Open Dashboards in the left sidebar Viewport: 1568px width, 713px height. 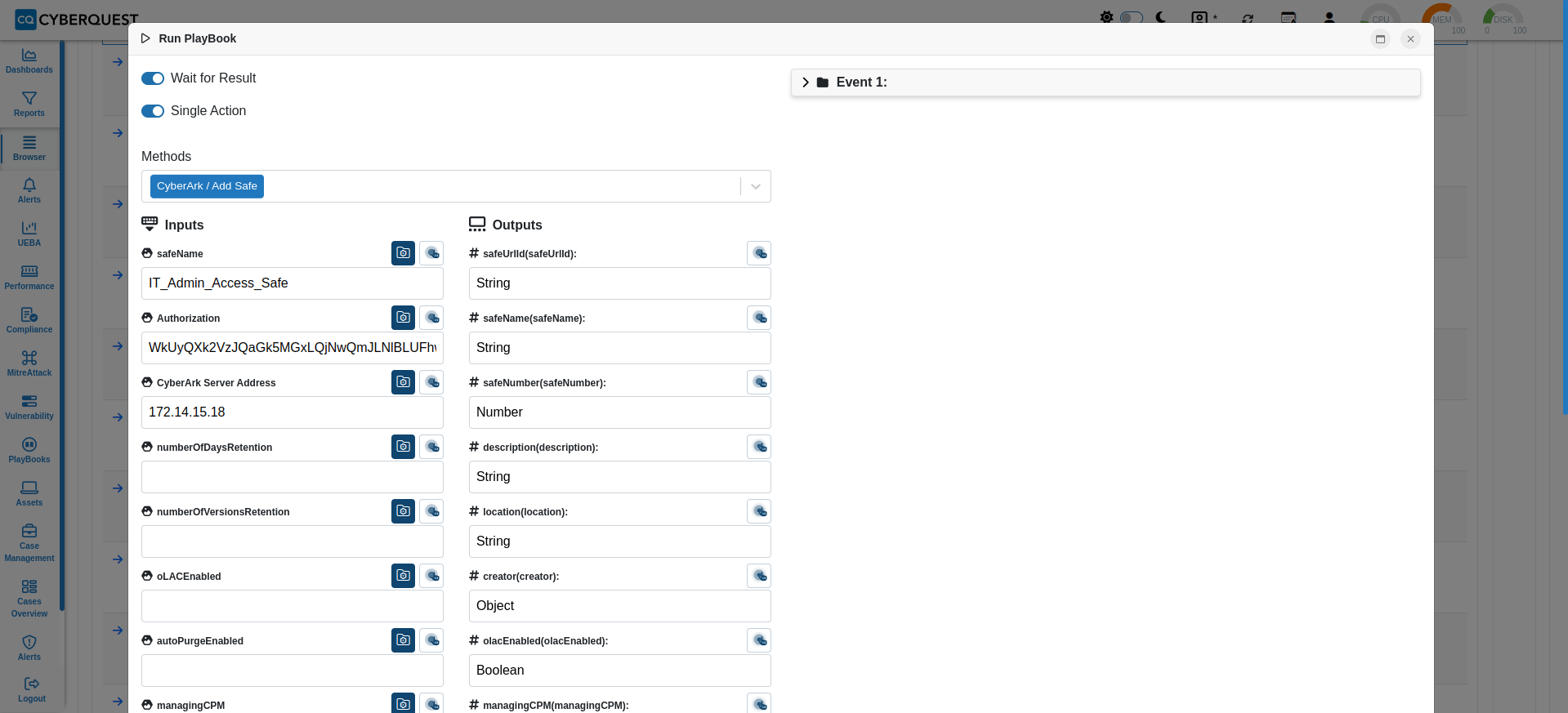(29, 61)
